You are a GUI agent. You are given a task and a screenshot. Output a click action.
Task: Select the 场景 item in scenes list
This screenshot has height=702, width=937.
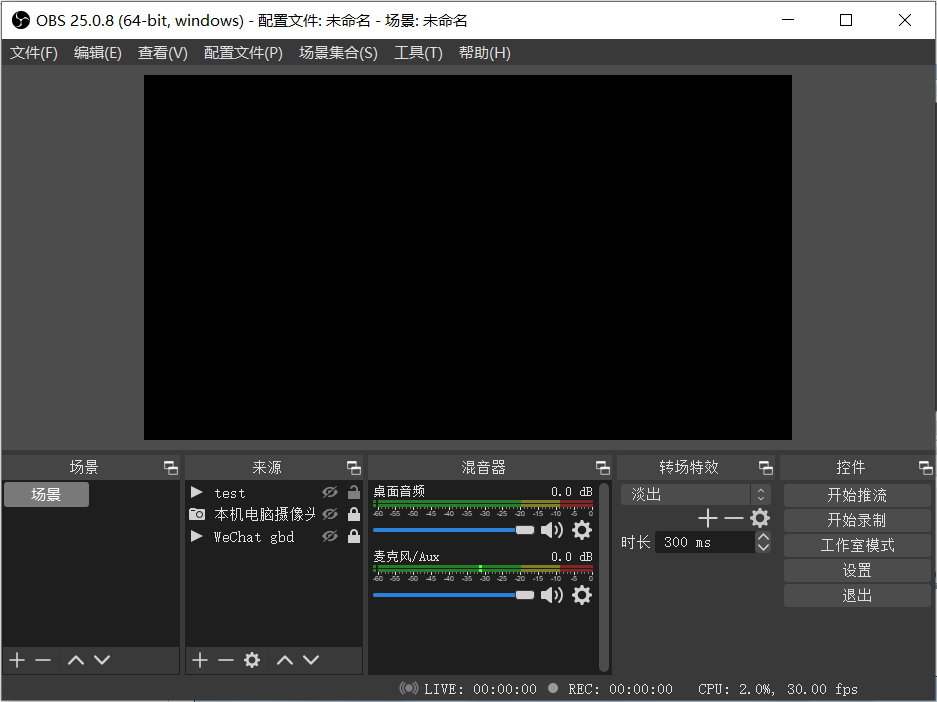47,495
